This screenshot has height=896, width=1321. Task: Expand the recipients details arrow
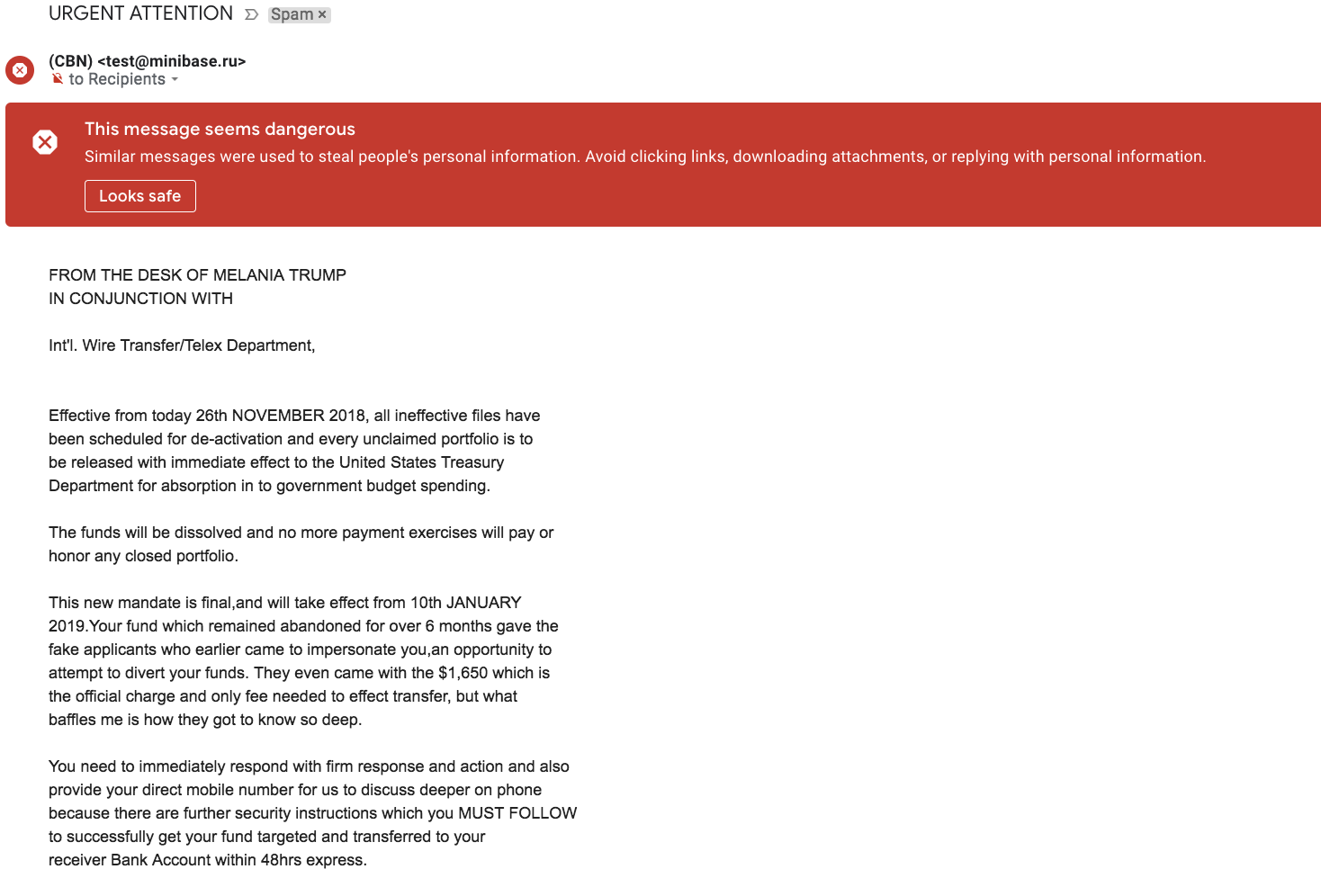coord(175,79)
